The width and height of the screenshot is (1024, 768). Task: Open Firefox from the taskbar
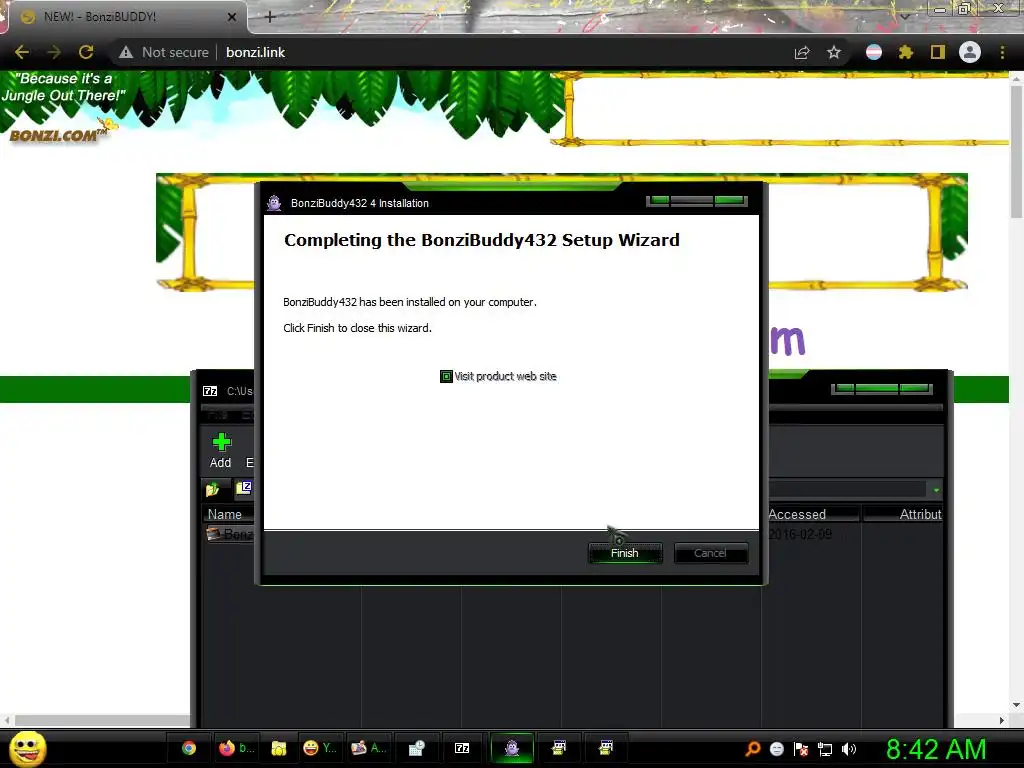[x=236, y=748]
